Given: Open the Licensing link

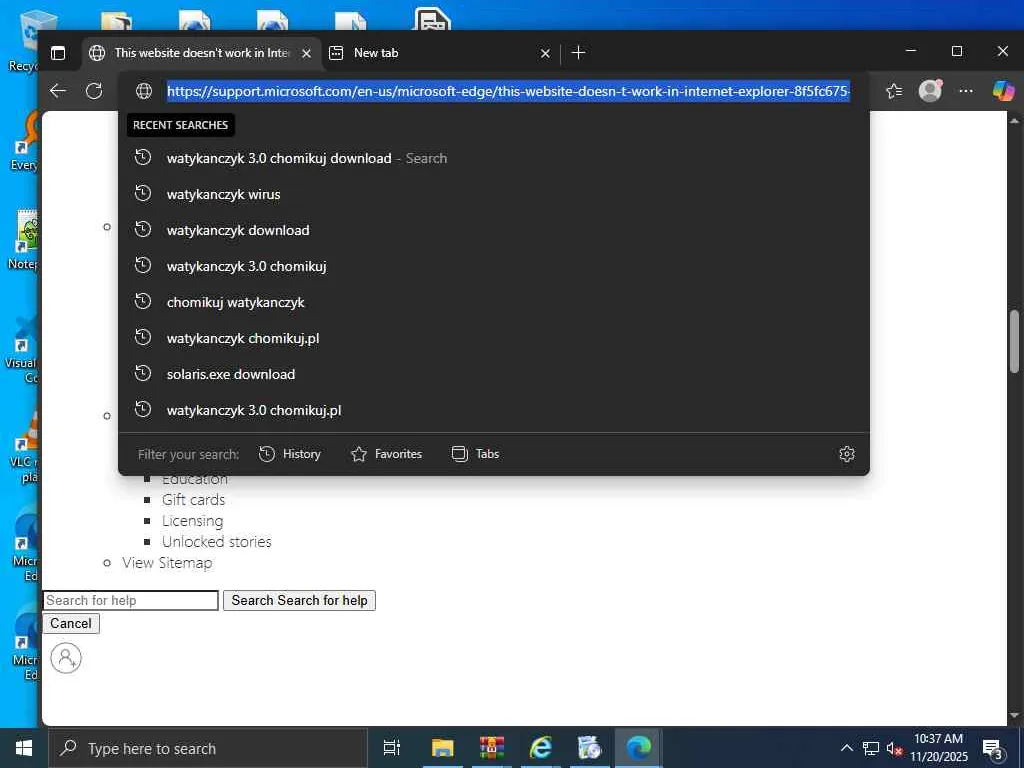Looking at the screenshot, I should tap(193, 520).
